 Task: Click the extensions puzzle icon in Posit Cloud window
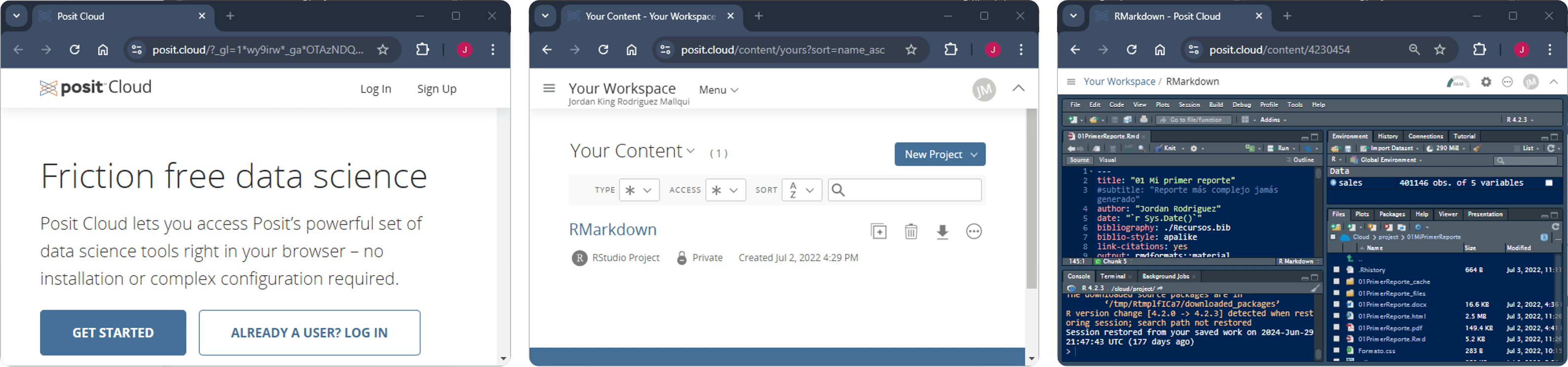pos(423,50)
